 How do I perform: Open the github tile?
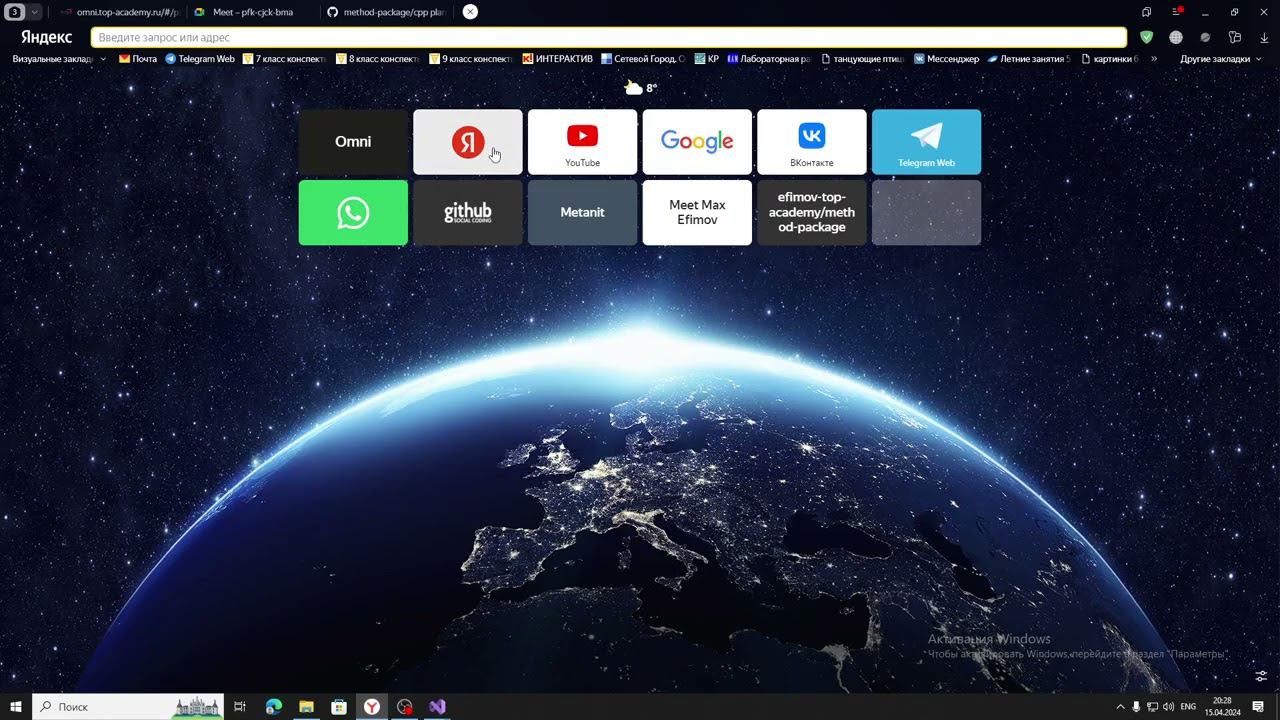tap(468, 212)
